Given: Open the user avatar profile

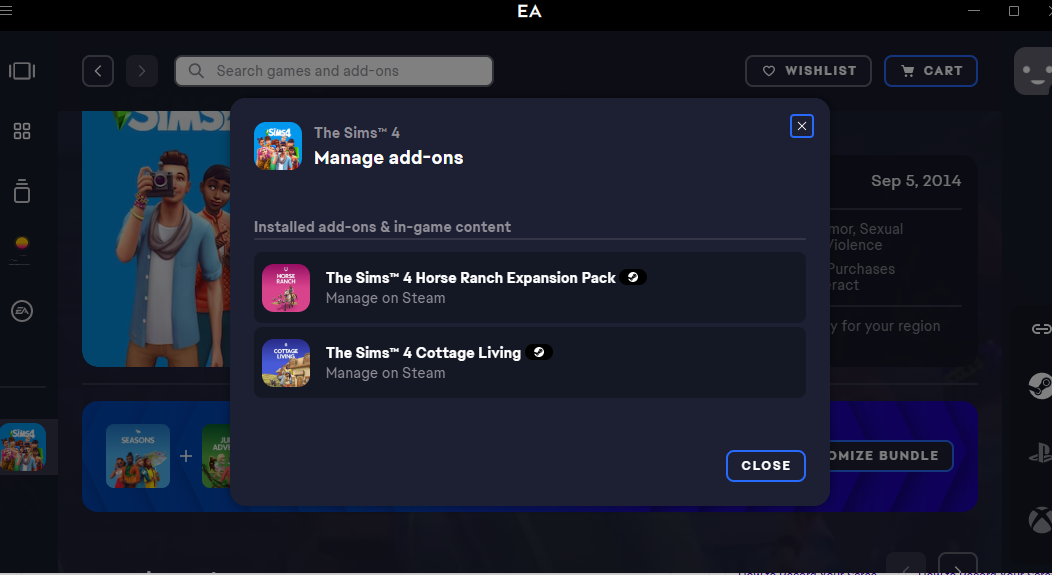Looking at the screenshot, I should coord(1034,71).
